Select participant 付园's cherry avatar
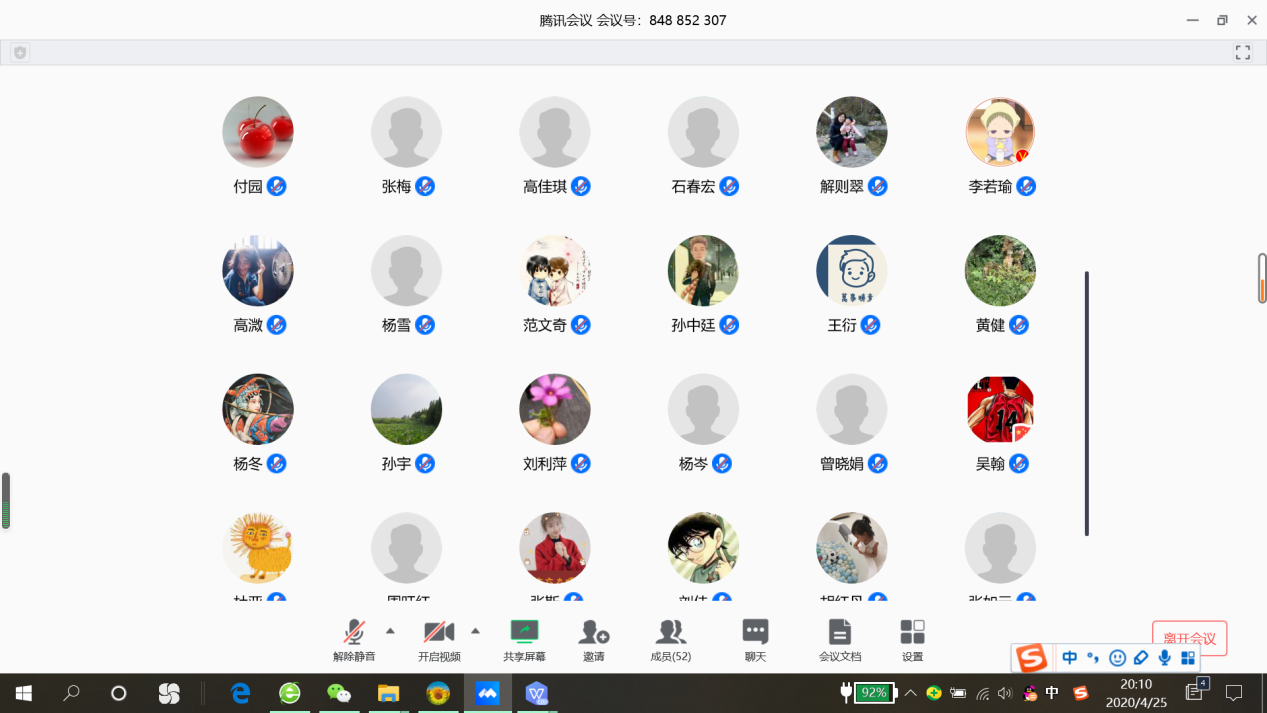Viewport: 1267px width, 713px height. (x=258, y=132)
